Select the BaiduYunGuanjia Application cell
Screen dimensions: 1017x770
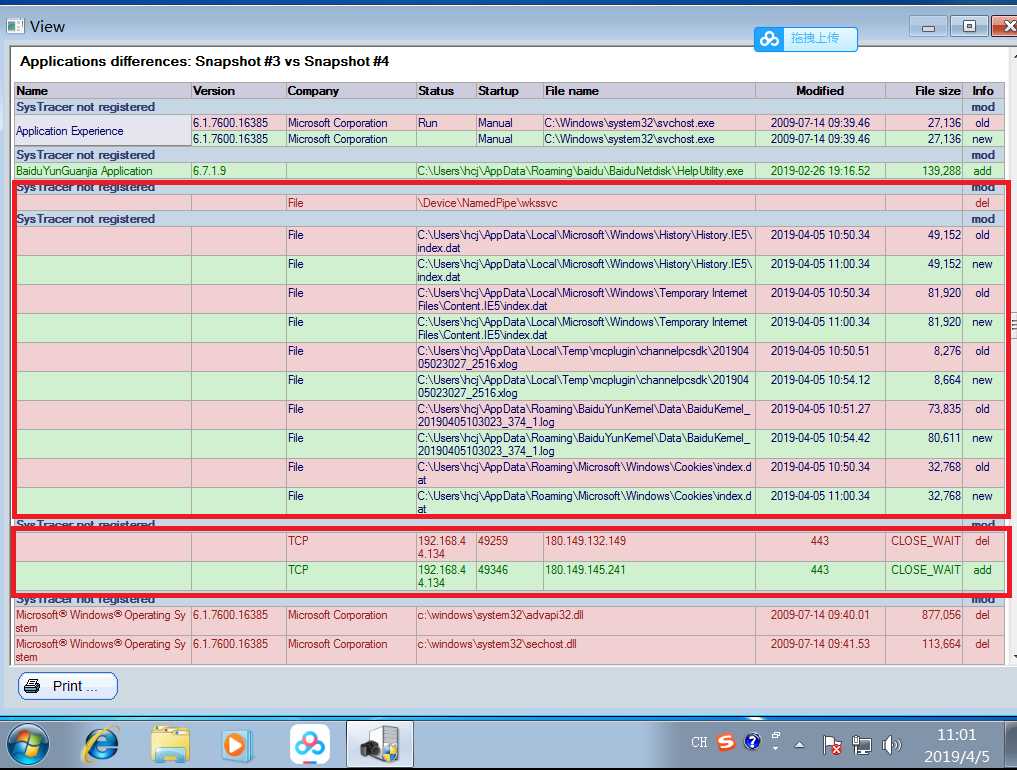coord(102,171)
